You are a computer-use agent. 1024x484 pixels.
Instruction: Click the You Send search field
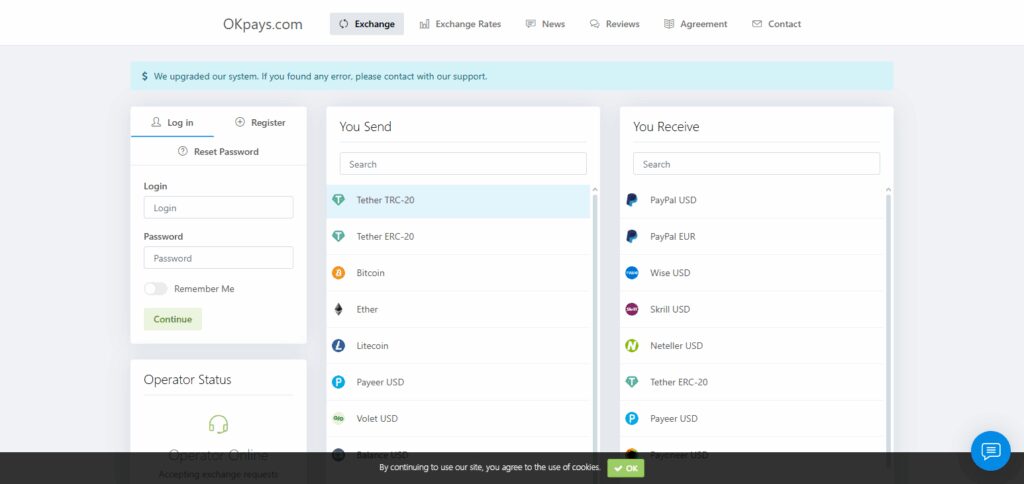click(463, 164)
